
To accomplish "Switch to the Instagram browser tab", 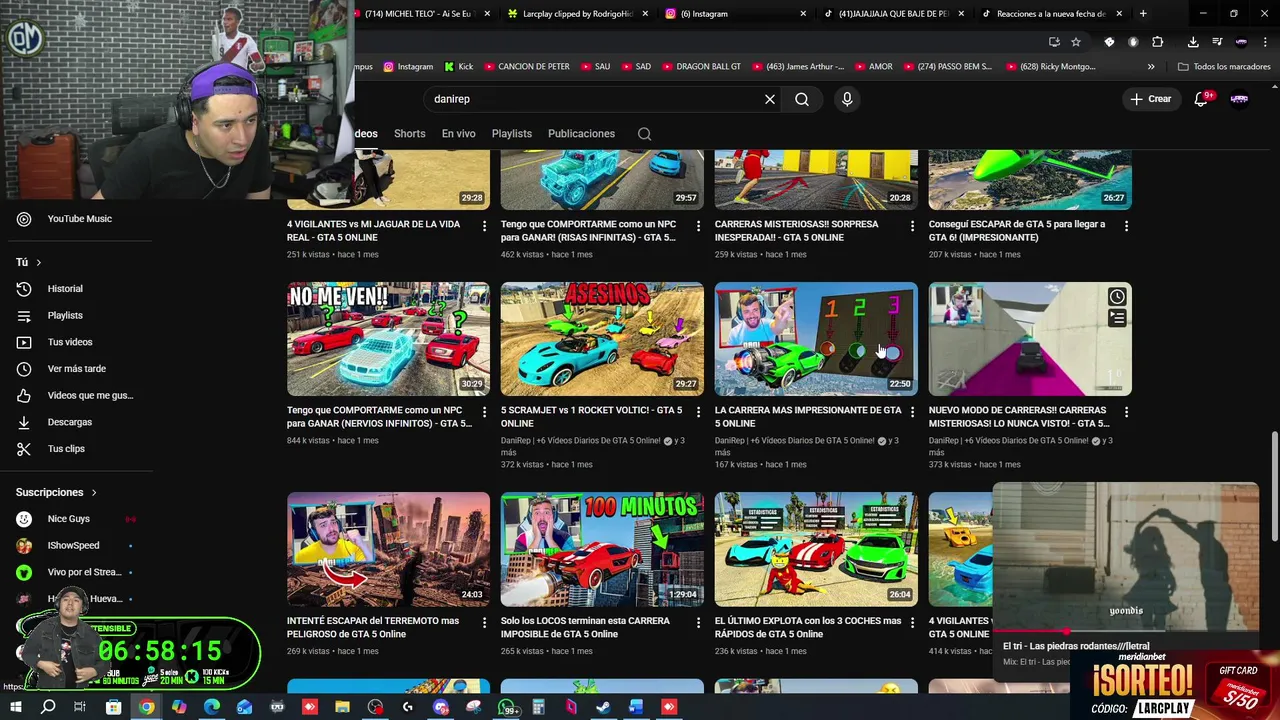I will pyautogui.click(x=735, y=14).
